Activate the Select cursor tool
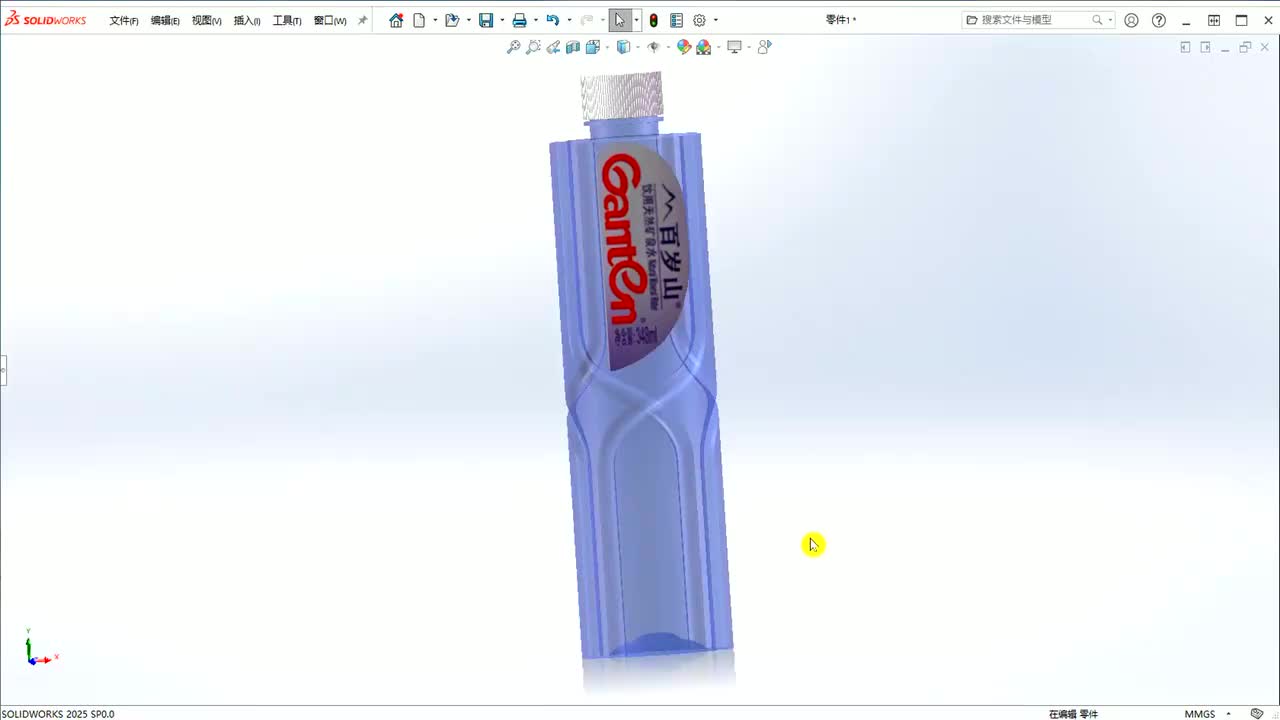Screen dimensions: 1280x720 coord(620,20)
